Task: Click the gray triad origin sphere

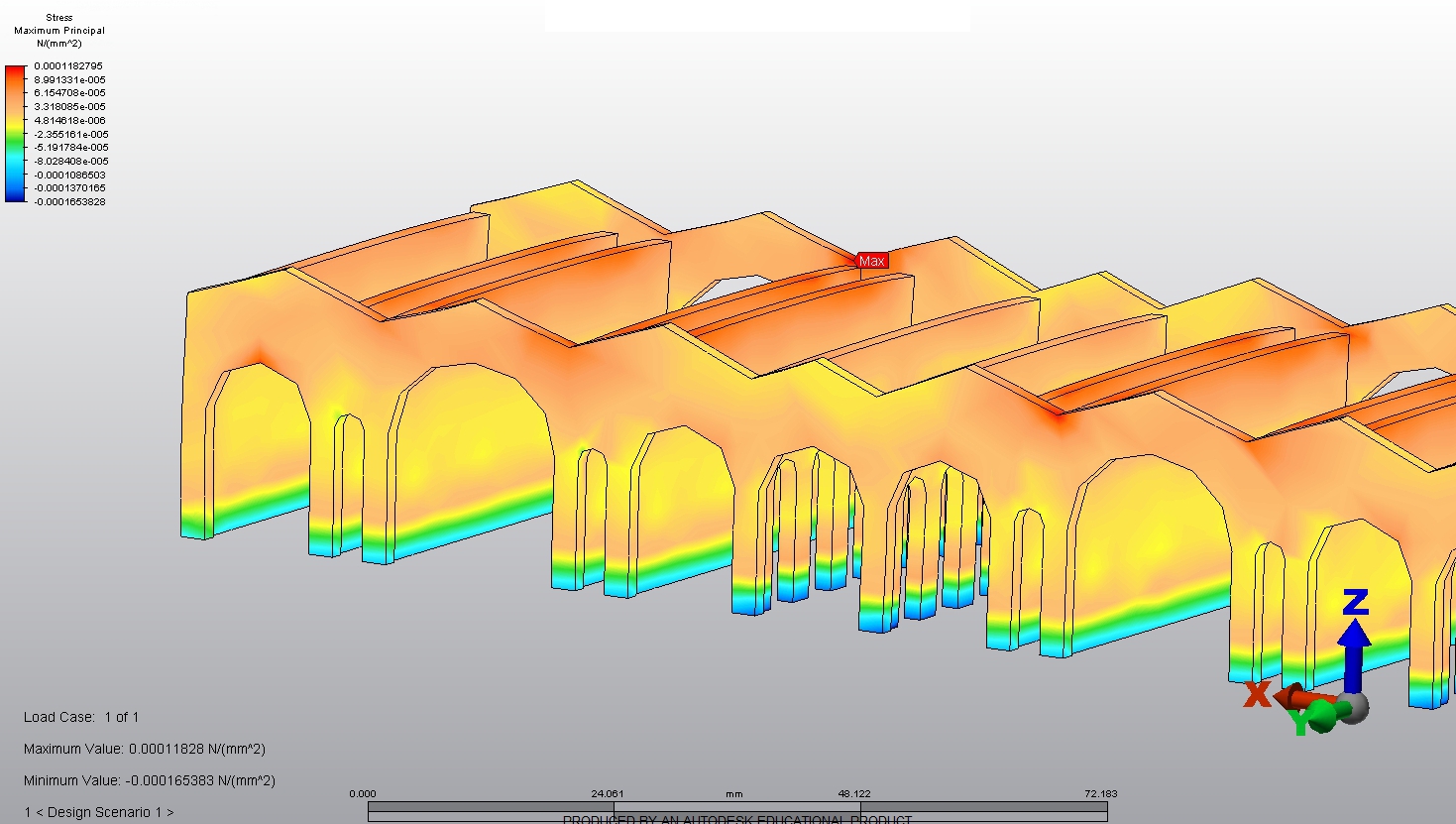Action: [1354, 706]
